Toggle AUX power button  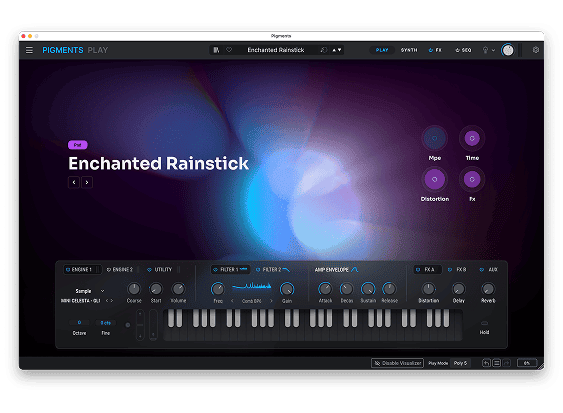click(x=482, y=269)
